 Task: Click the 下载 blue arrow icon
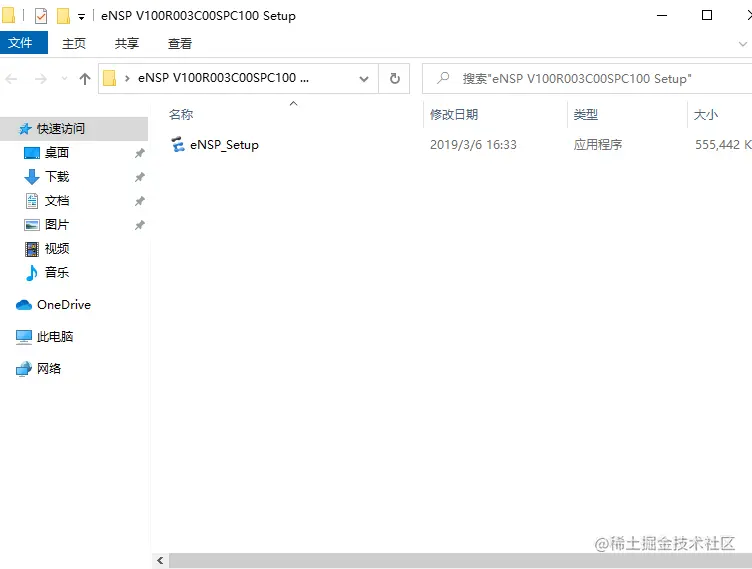32,177
